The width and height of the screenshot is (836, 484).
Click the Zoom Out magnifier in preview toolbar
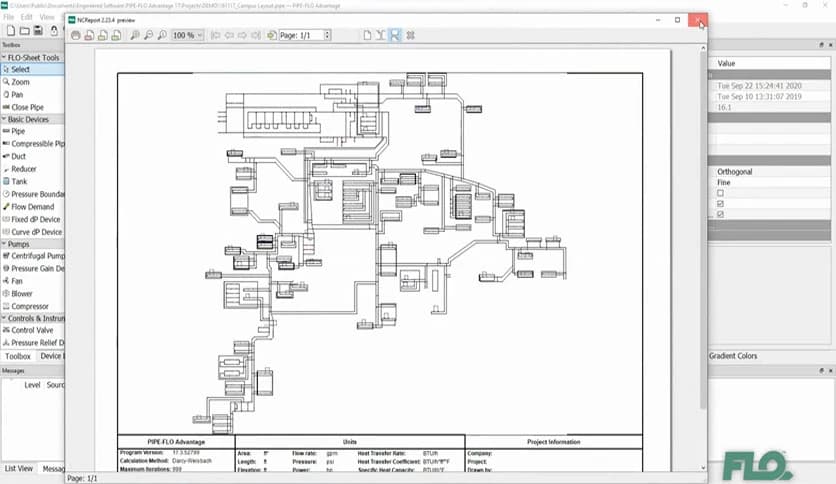coord(148,35)
